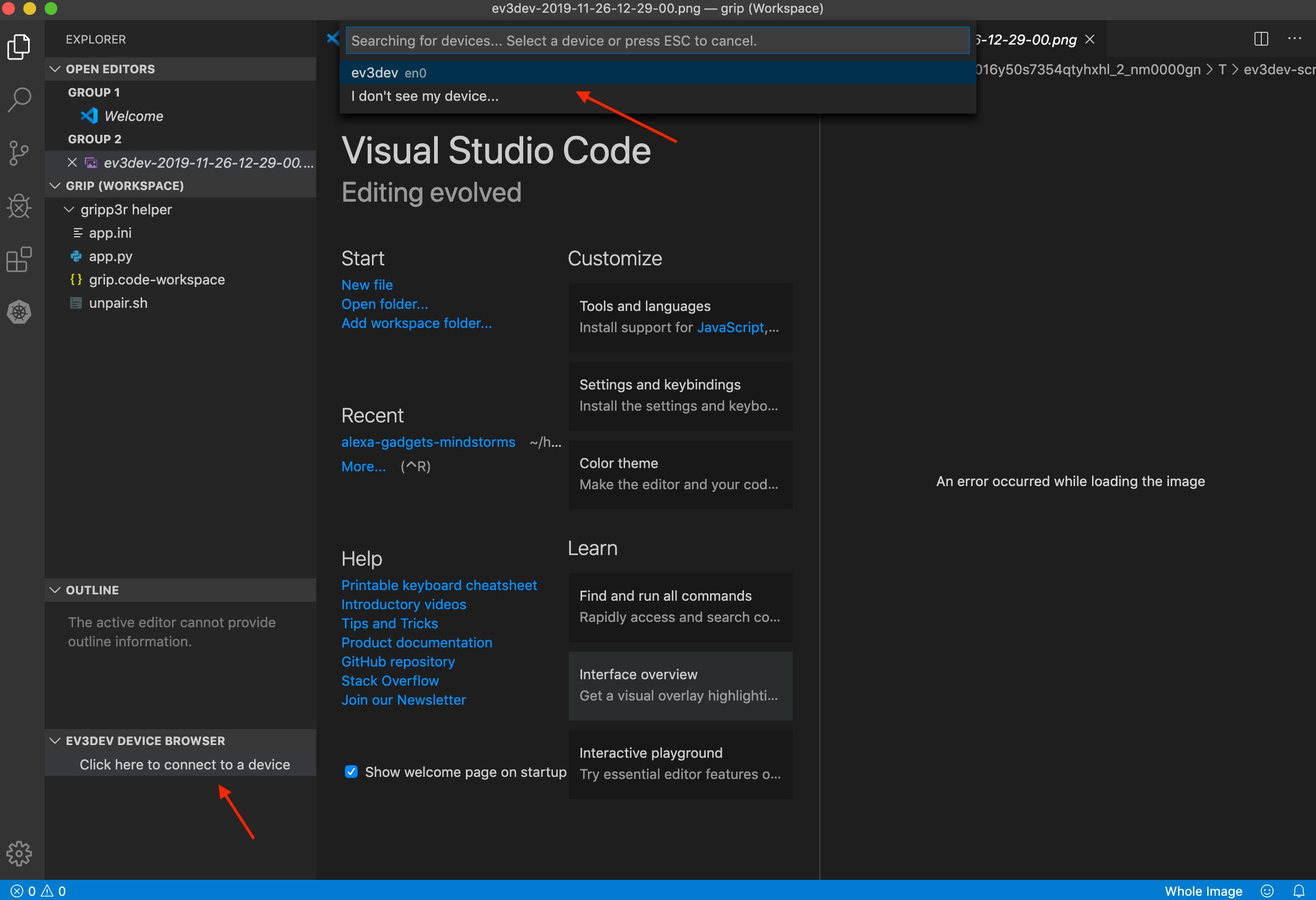Click the JavaScript install link
The width and height of the screenshot is (1316, 900).
(x=731, y=327)
